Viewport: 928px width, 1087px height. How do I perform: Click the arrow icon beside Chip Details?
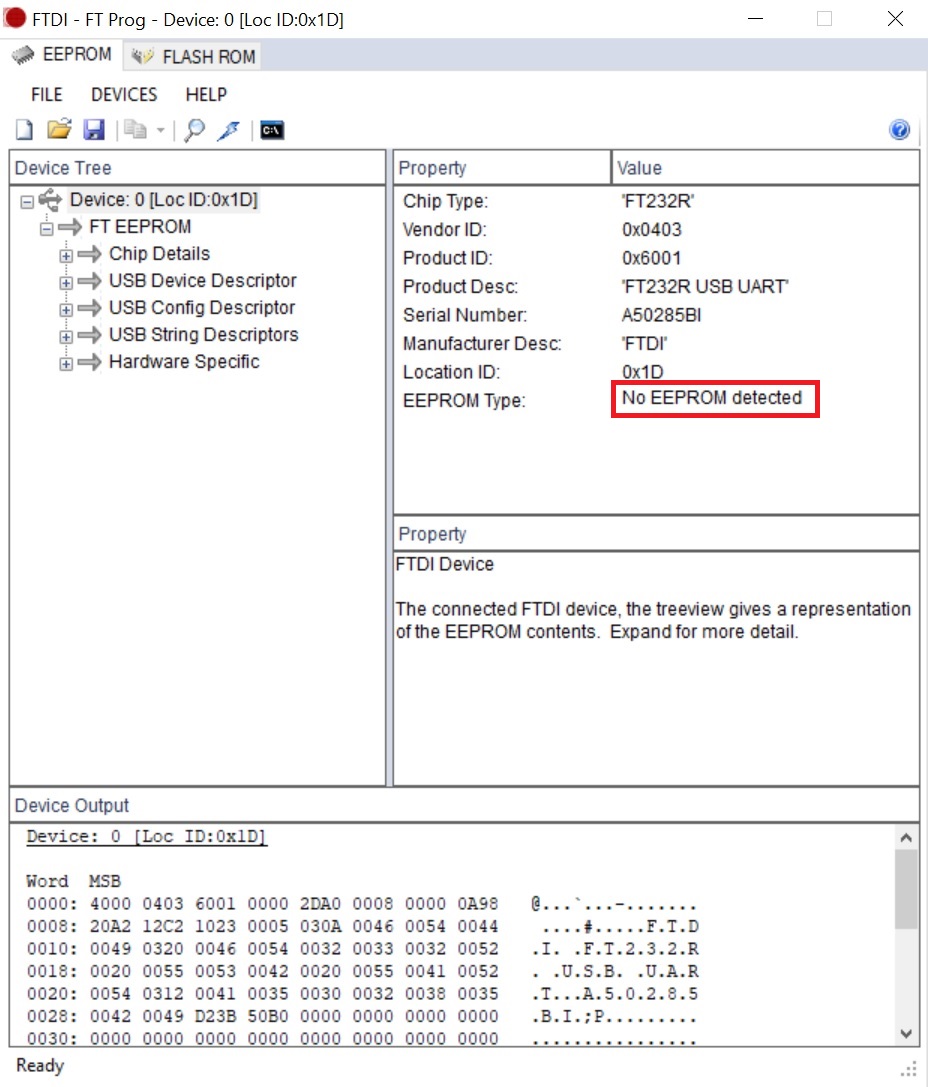point(89,254)
